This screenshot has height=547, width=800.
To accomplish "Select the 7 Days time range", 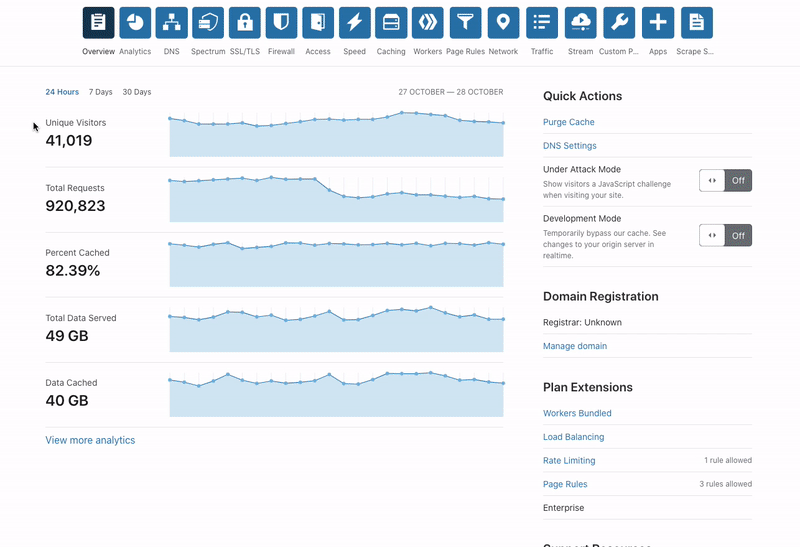I will tap(100, 92).
